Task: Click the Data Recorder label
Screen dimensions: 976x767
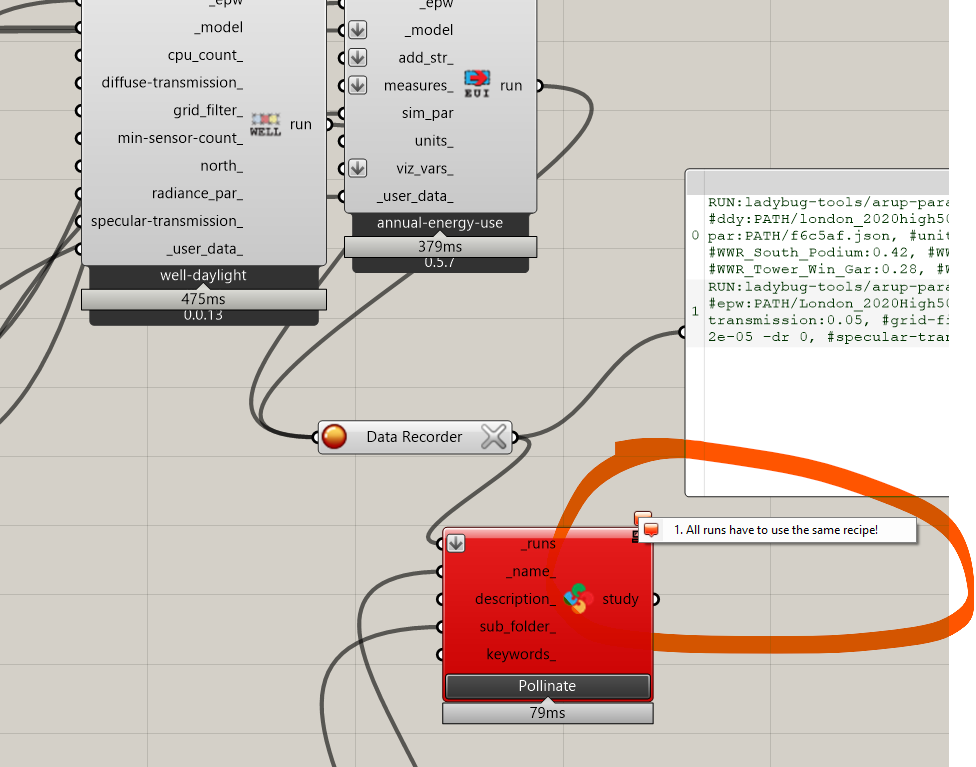Action: click(415, 436)
